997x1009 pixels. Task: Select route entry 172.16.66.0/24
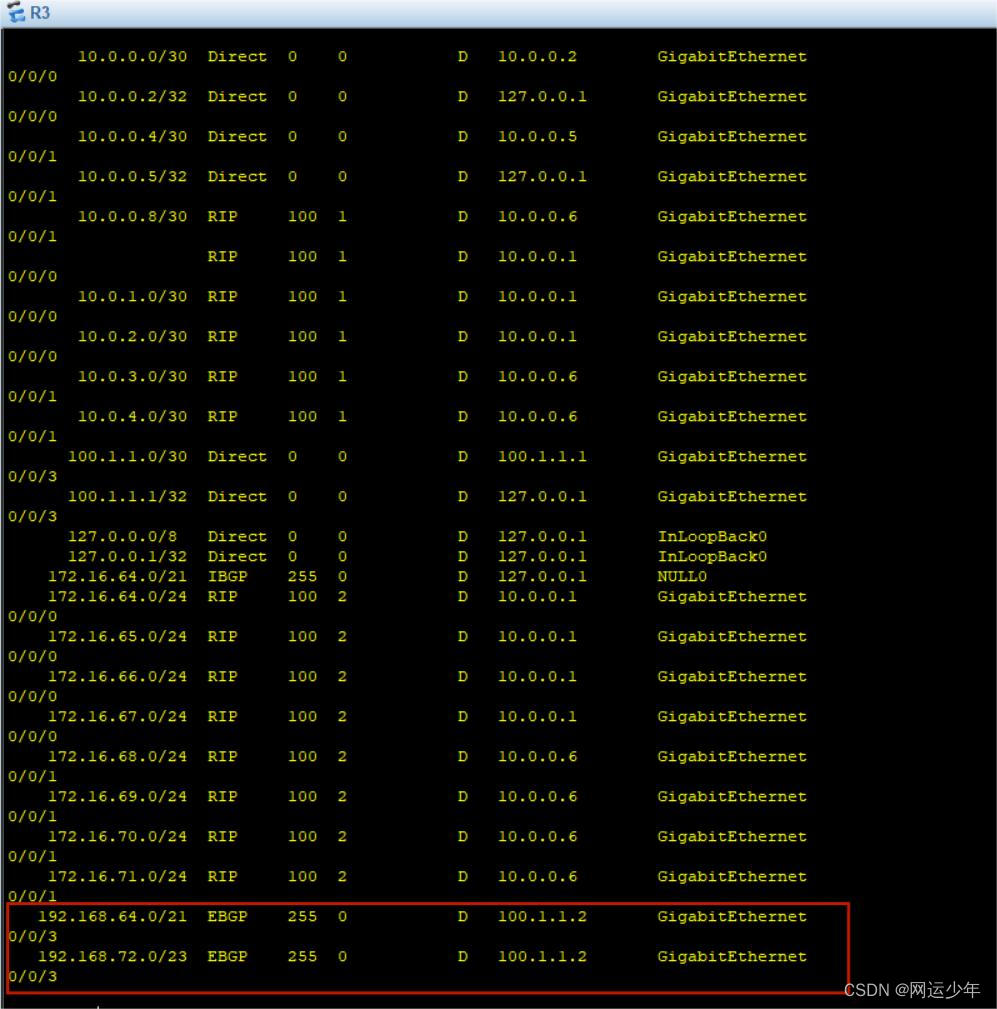coord(117,676)
